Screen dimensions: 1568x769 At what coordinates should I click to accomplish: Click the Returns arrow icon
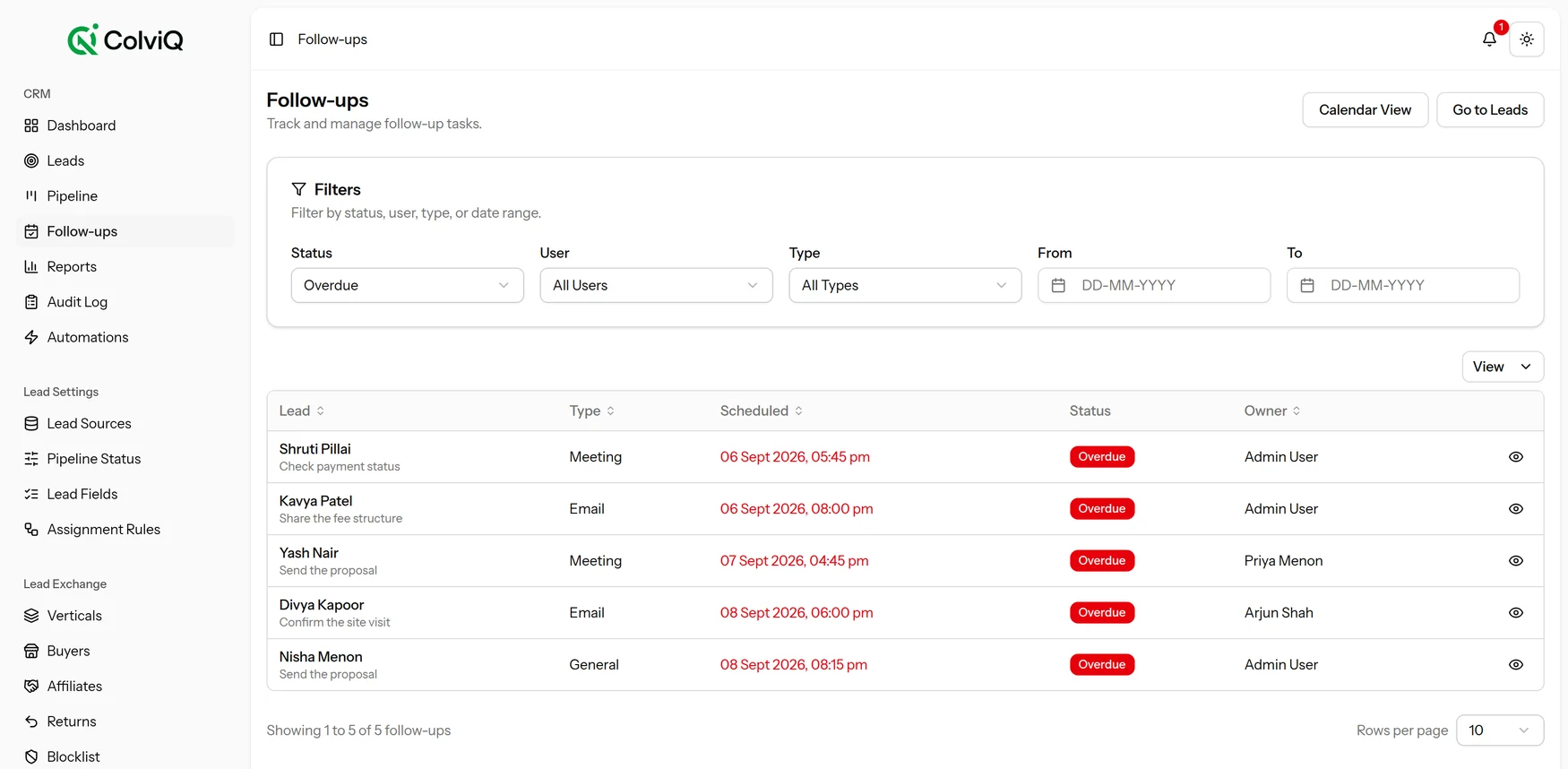(31, 721)
